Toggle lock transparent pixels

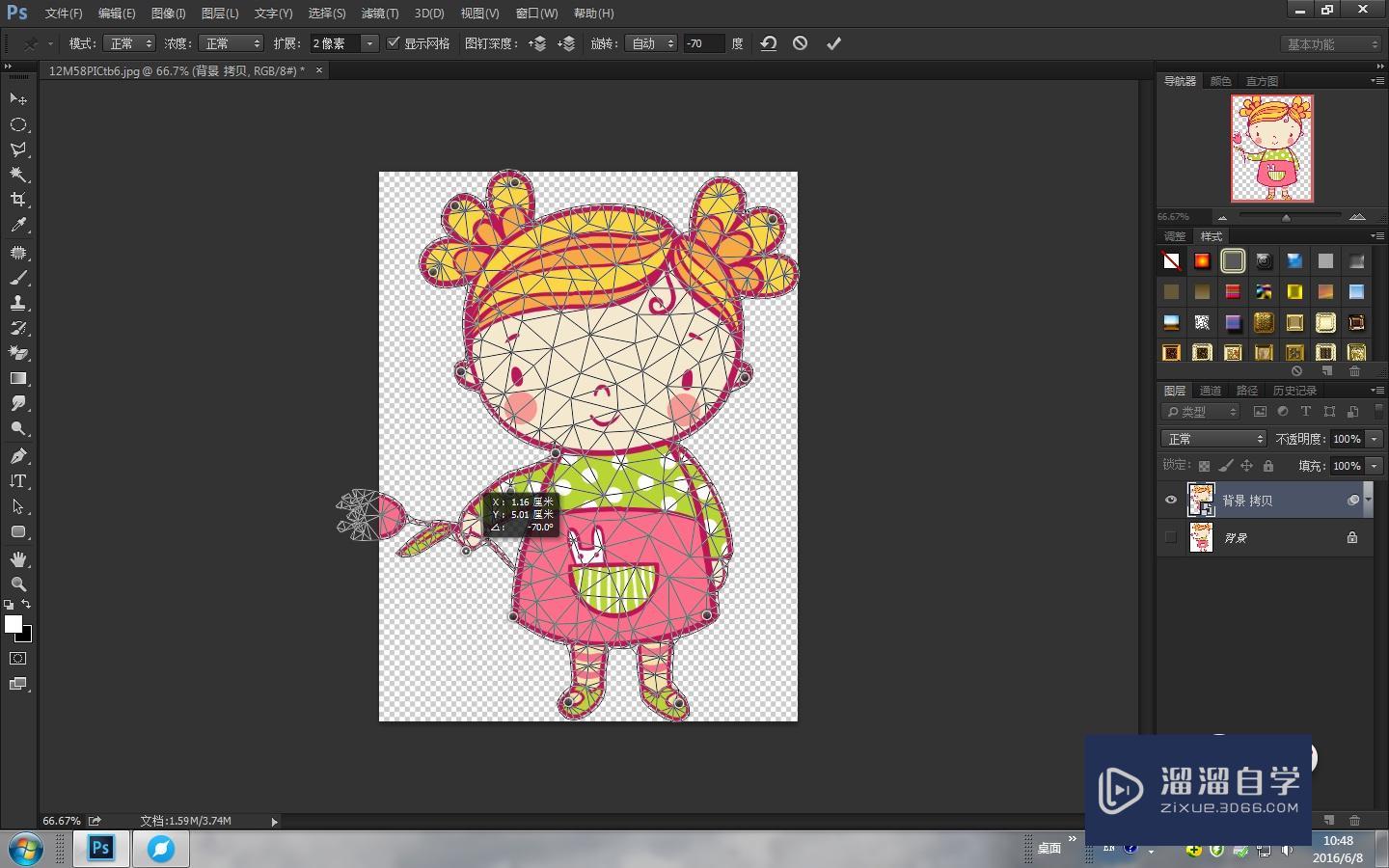1204,466
